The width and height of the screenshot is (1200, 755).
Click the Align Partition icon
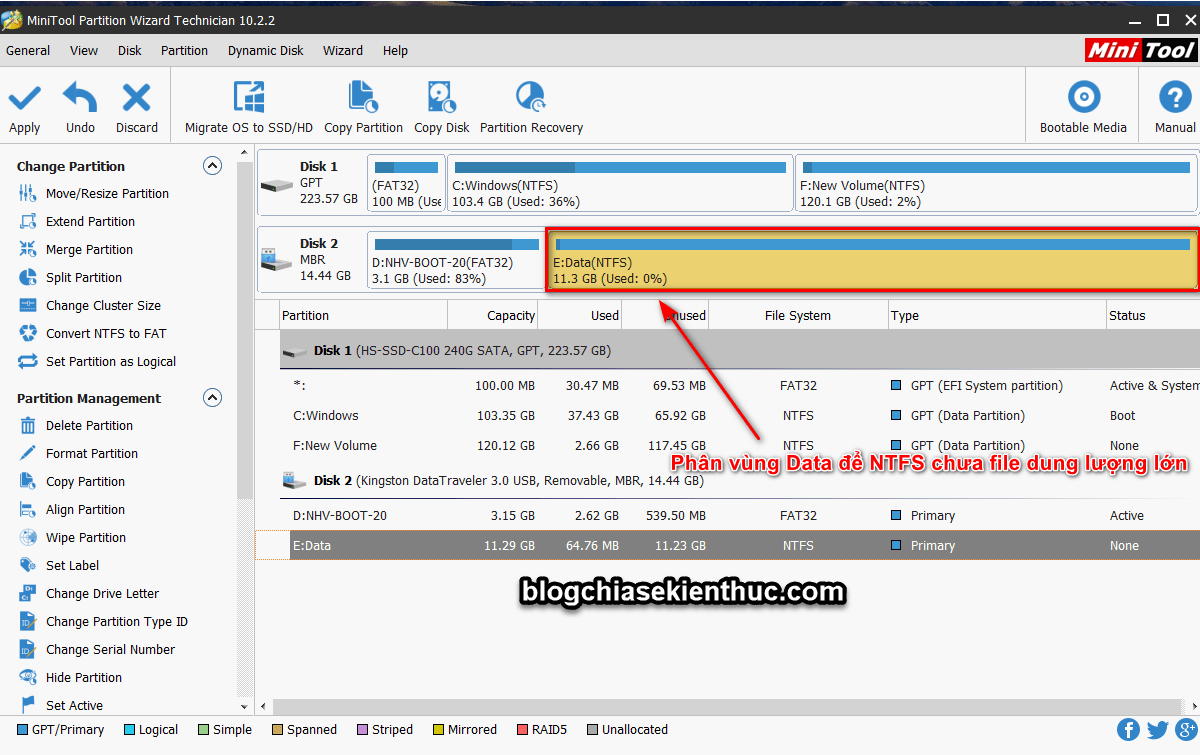(28, 509)
